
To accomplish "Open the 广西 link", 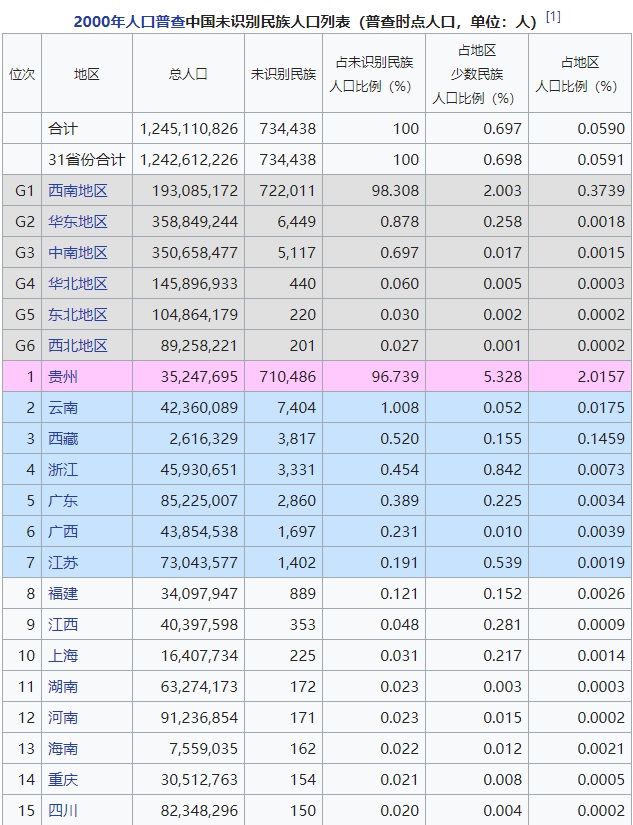I will [63, 532].
